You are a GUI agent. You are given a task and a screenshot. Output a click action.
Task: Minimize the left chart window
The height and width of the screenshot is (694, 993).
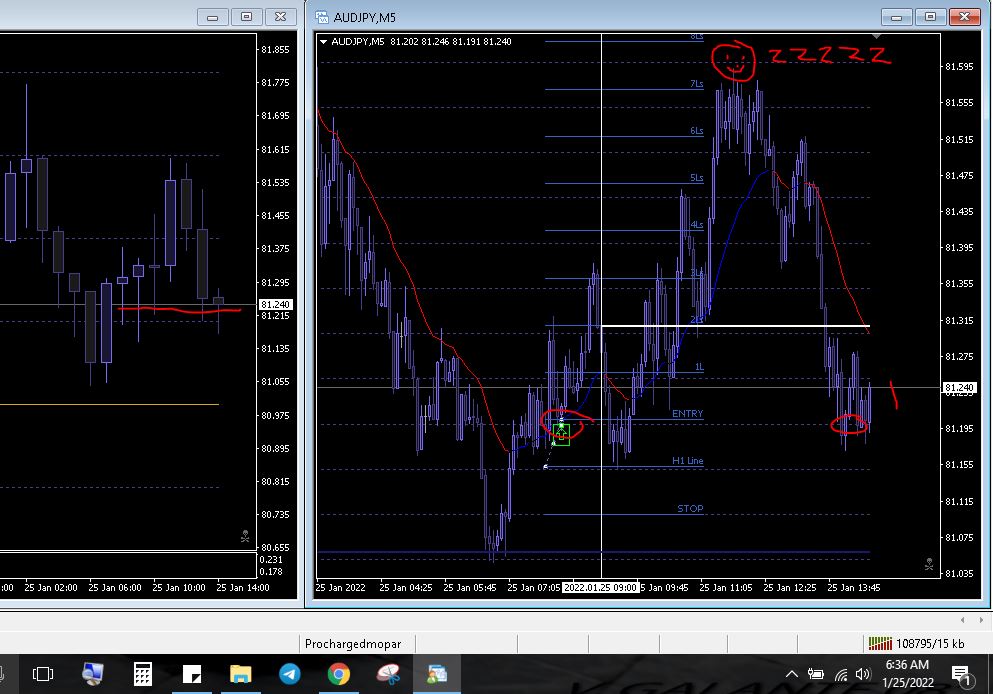point(213,16)
